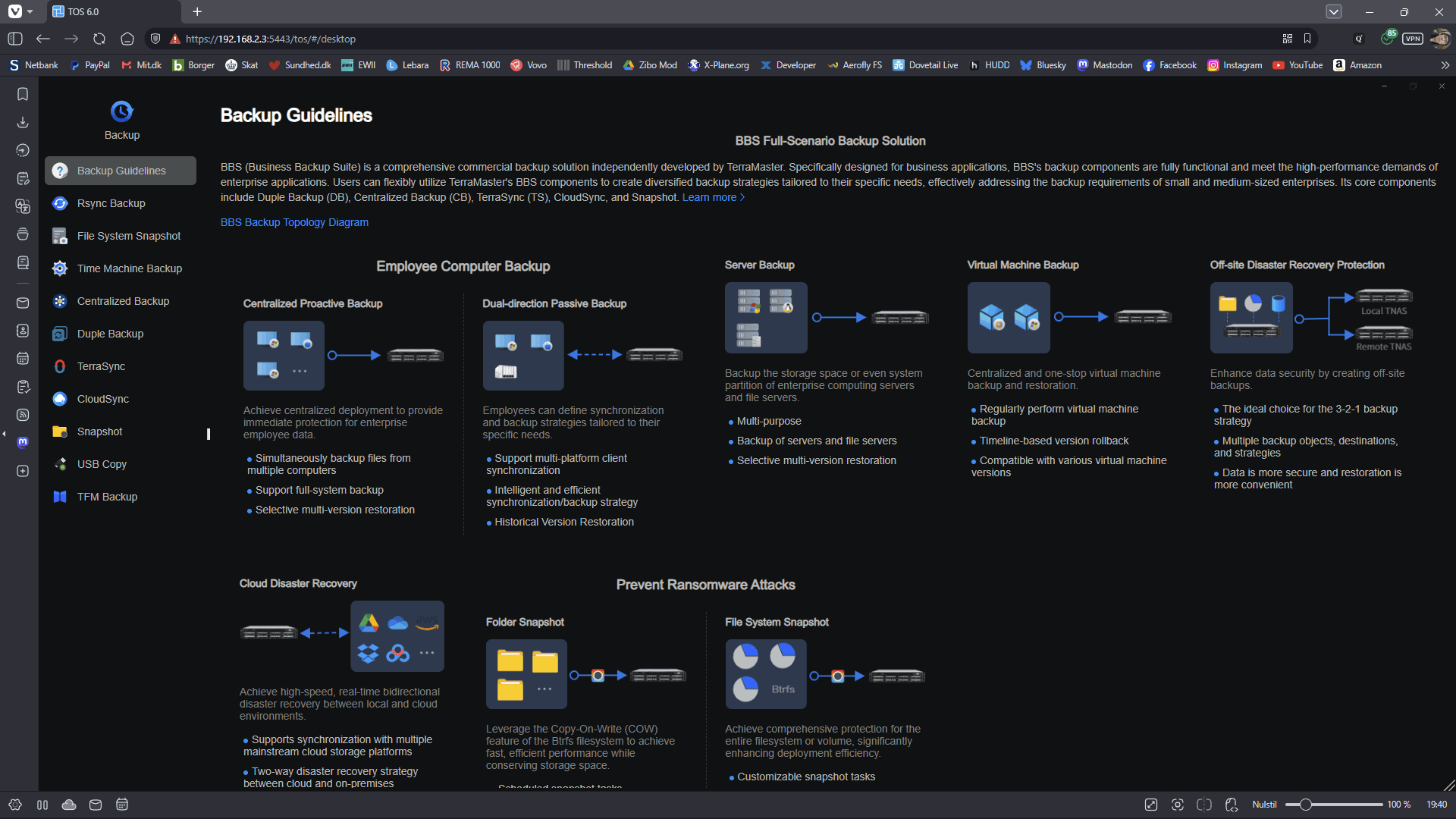Toggle tracker blocking via the shield icon
This screenshot has height=819, width=1456.
(155, 39)
